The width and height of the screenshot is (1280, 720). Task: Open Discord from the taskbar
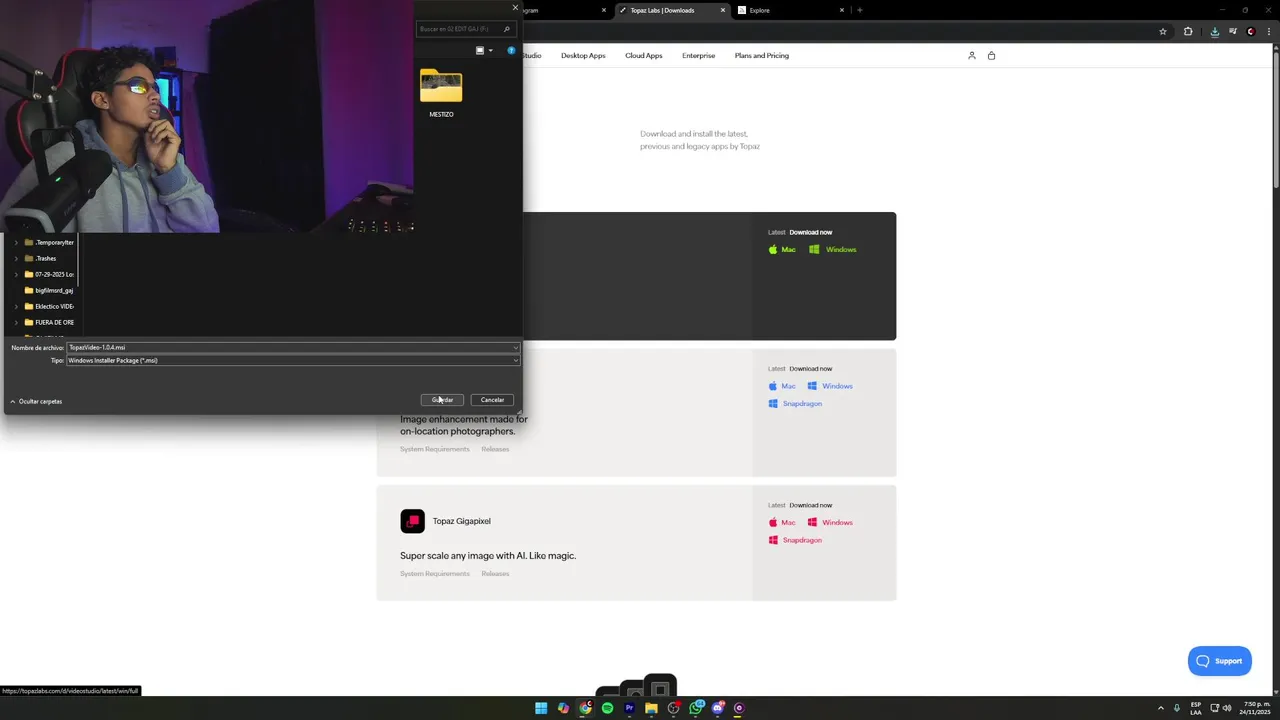[x=717, y=708]
